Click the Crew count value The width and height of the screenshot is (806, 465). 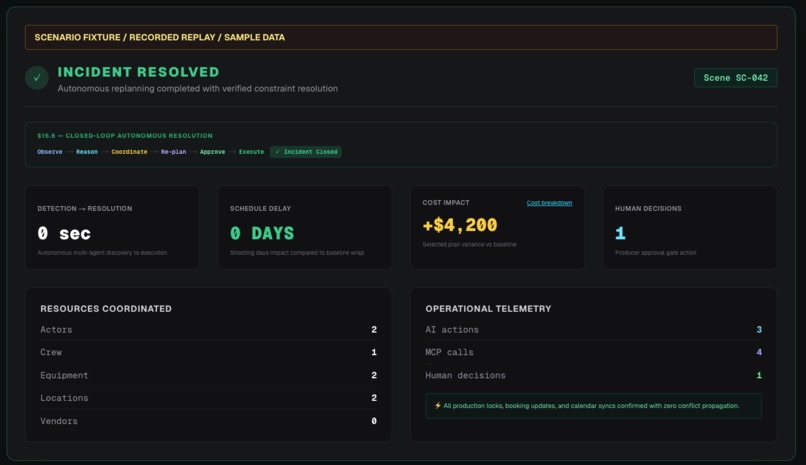pyautogui.click(x=374, y=352)
